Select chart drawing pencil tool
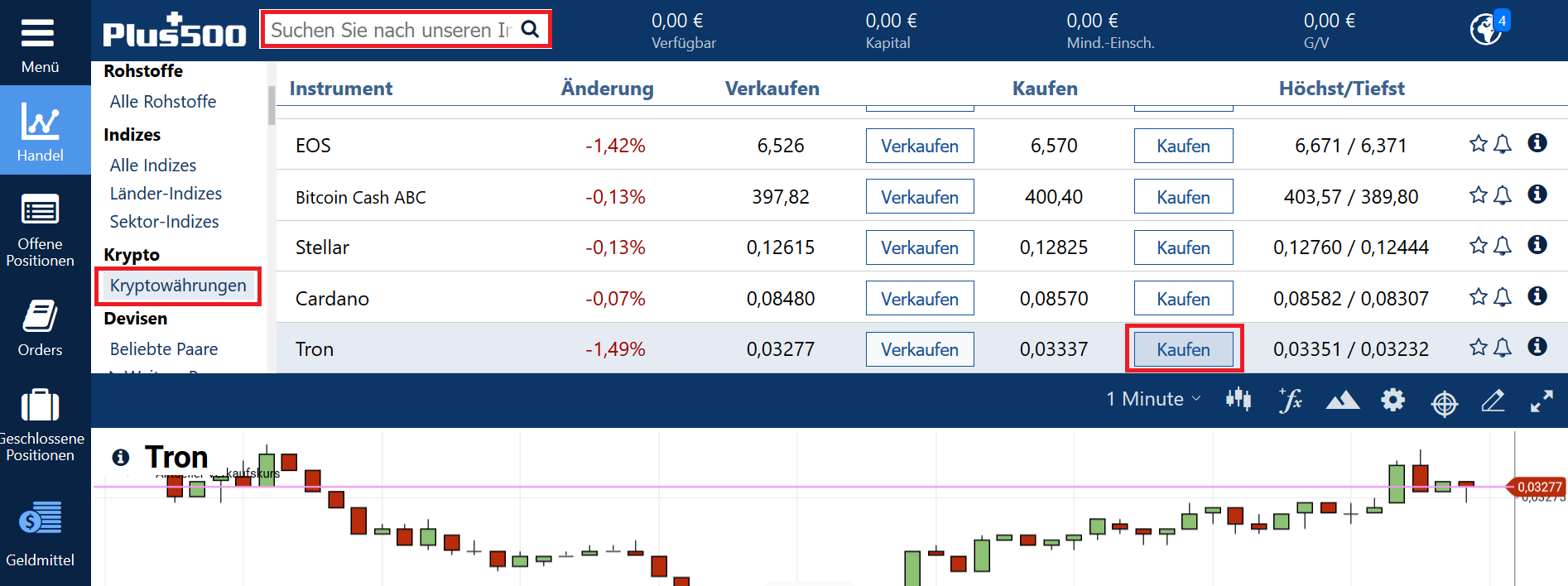This screenshot has width=1568, height=586. pyautogui.click(x=1493, y=401)
